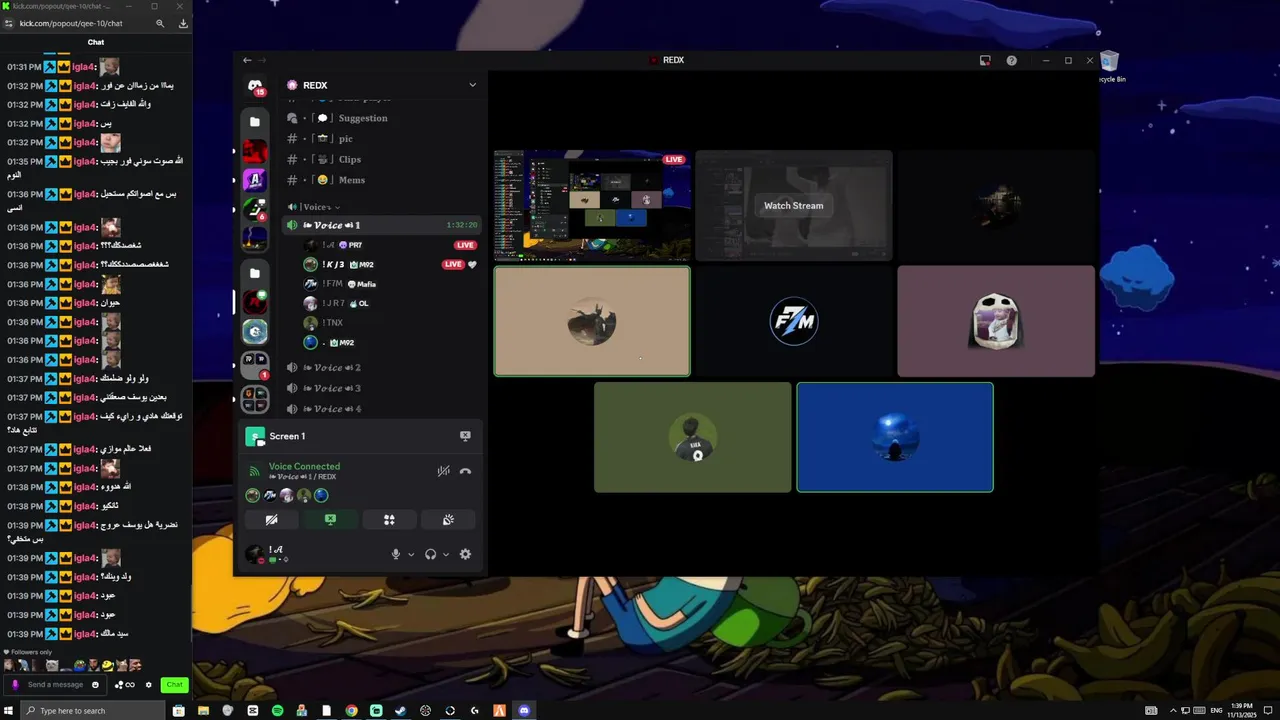Viewport: 1280px width, 720px height.
Task: Open Discord direct messages home icon
Action: click(x=255, y=87)
